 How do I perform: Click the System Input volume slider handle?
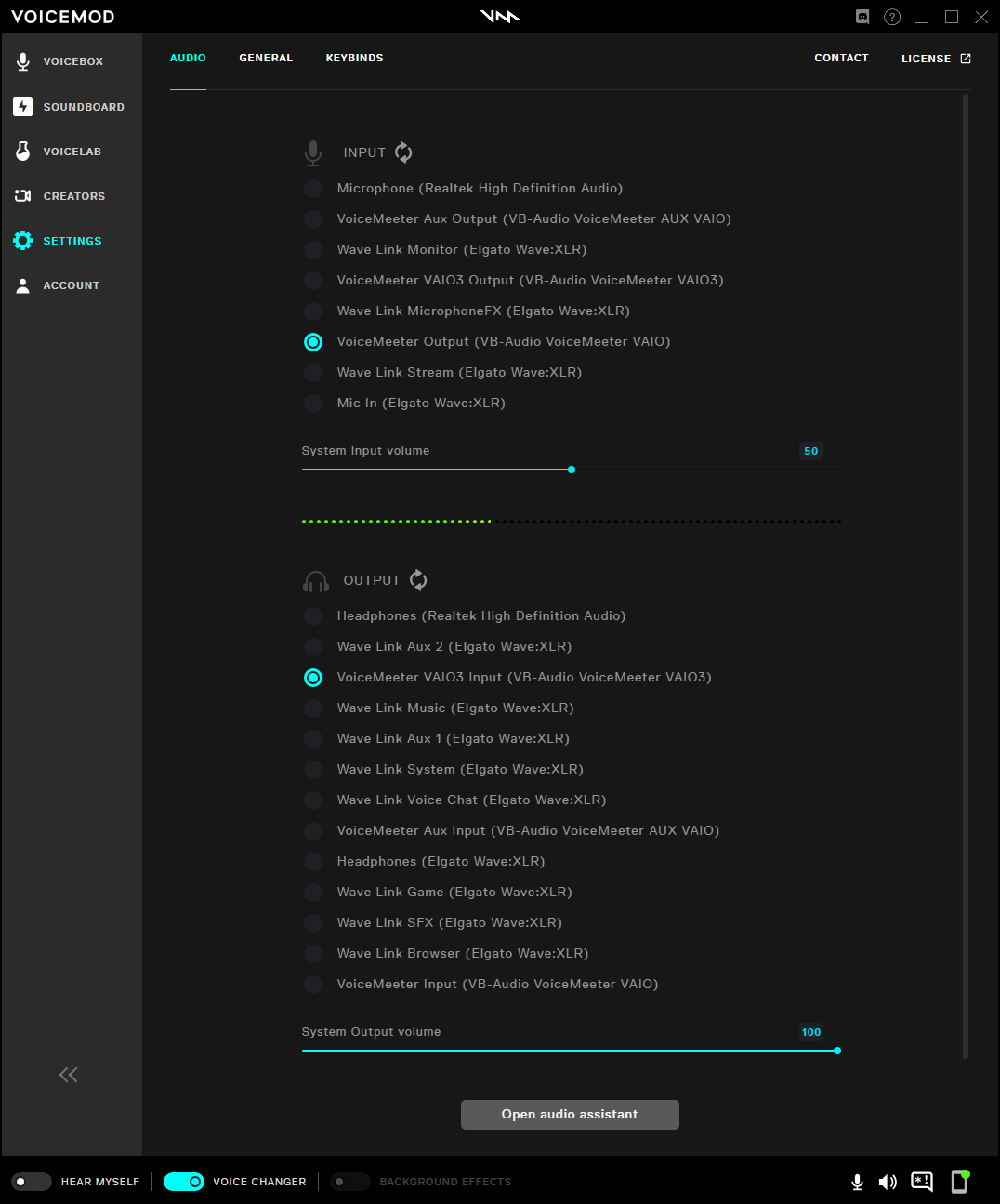tap(572, 470)
